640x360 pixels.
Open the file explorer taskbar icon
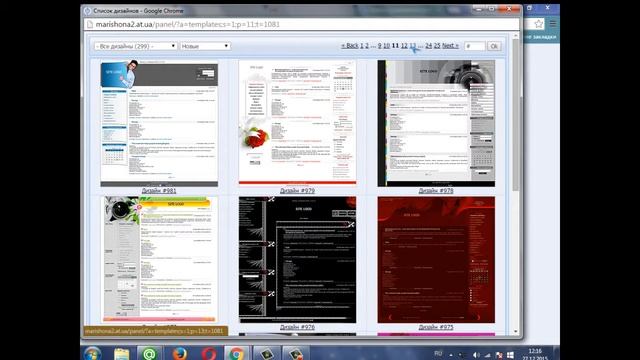(x=121, y=353)
